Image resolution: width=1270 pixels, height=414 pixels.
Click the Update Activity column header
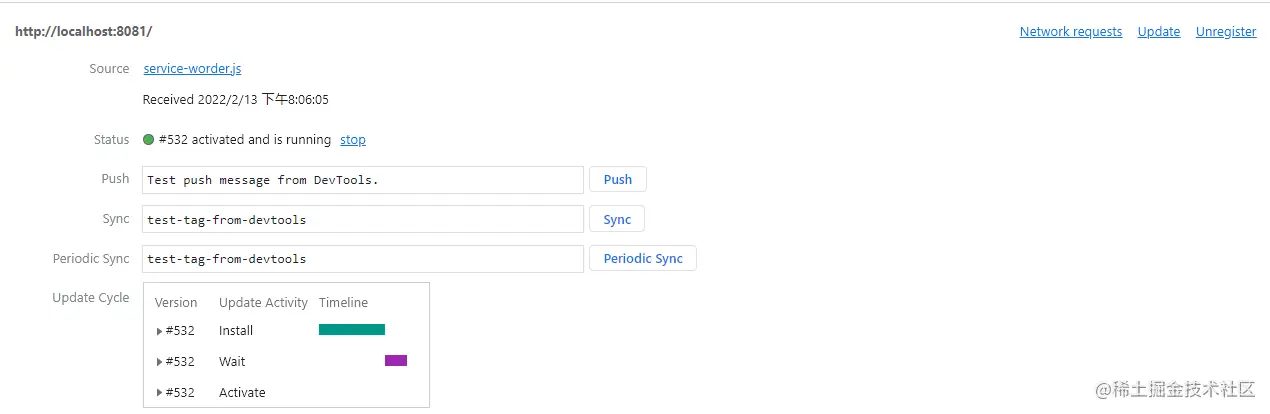click(262, 303)
